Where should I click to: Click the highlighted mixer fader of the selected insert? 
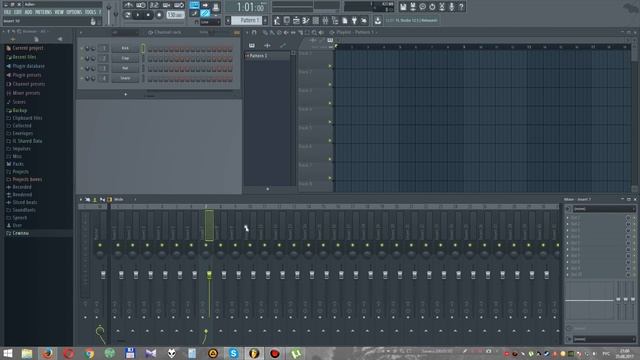point(209,275)
